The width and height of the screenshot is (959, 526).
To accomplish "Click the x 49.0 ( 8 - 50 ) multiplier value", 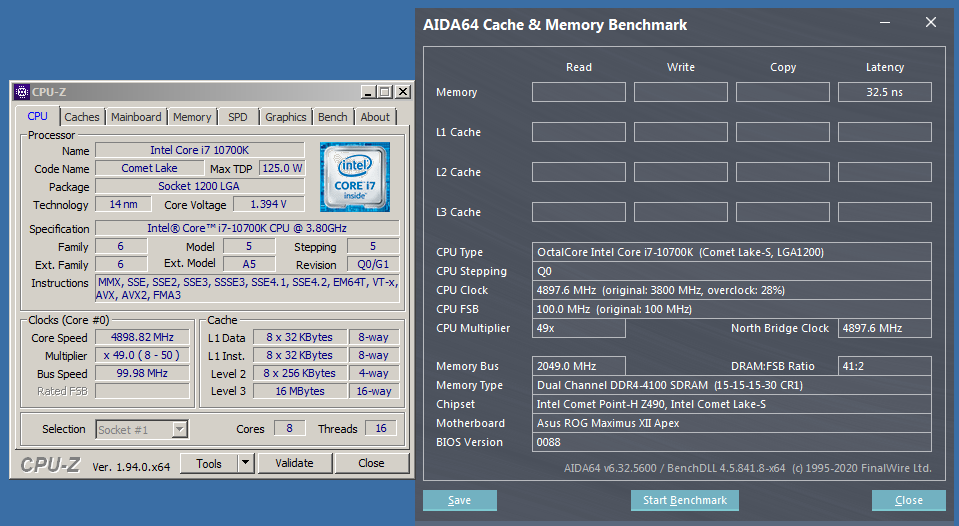I will click(142, 355).
